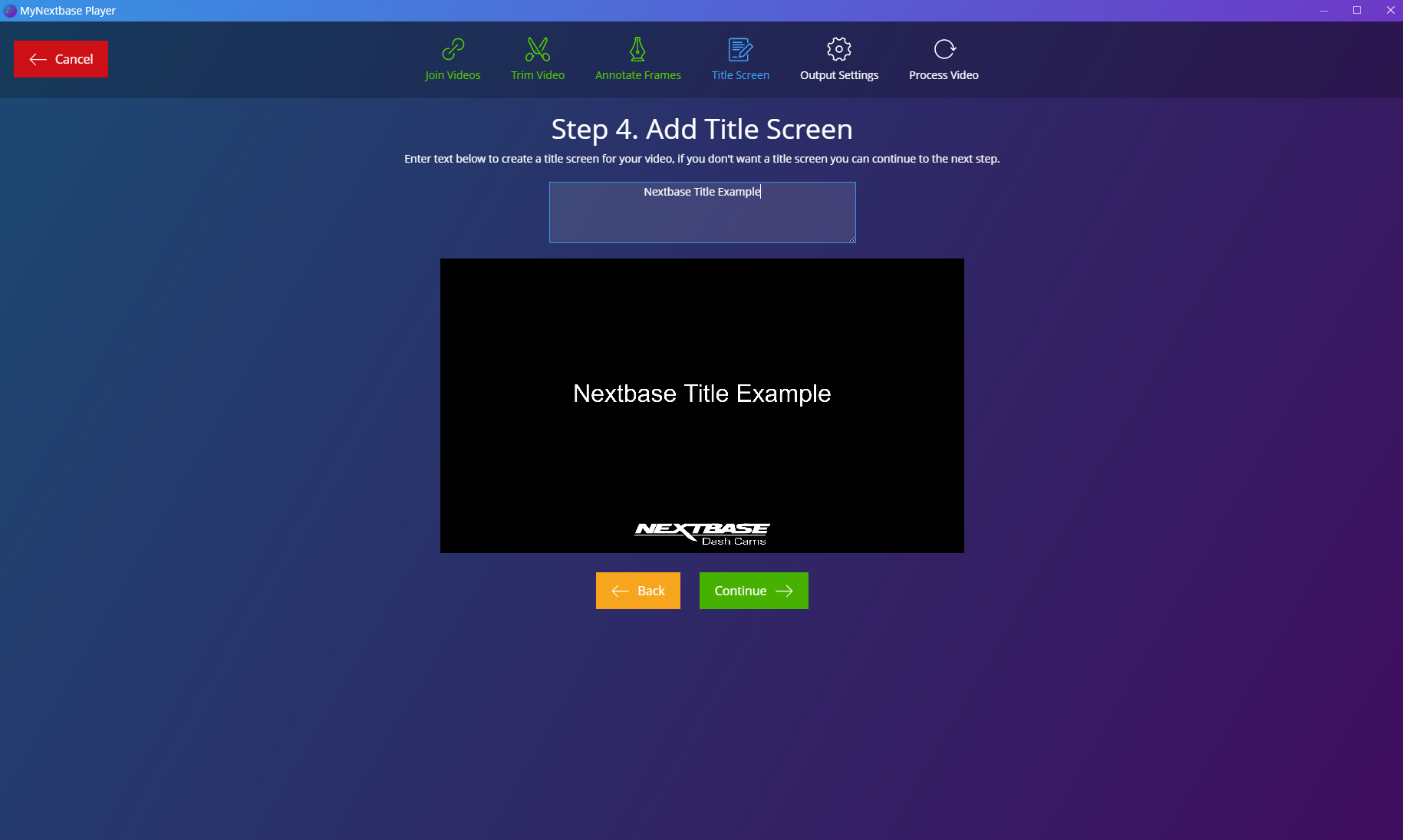
Task: Select the Title Screen notepad icon
Action: coord(740,49)
